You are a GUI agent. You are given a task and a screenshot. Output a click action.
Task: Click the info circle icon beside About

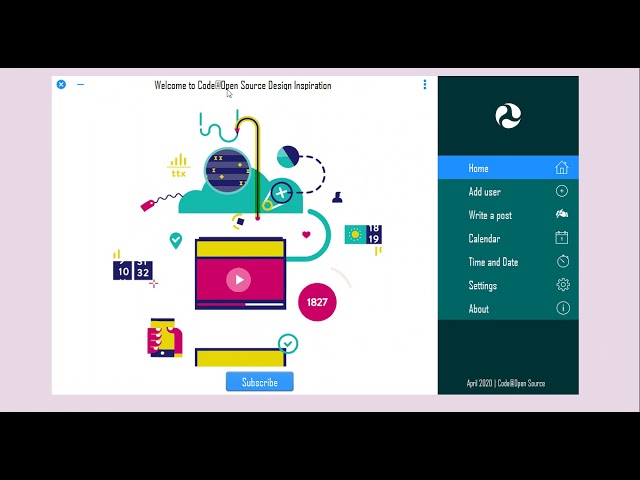563,308
